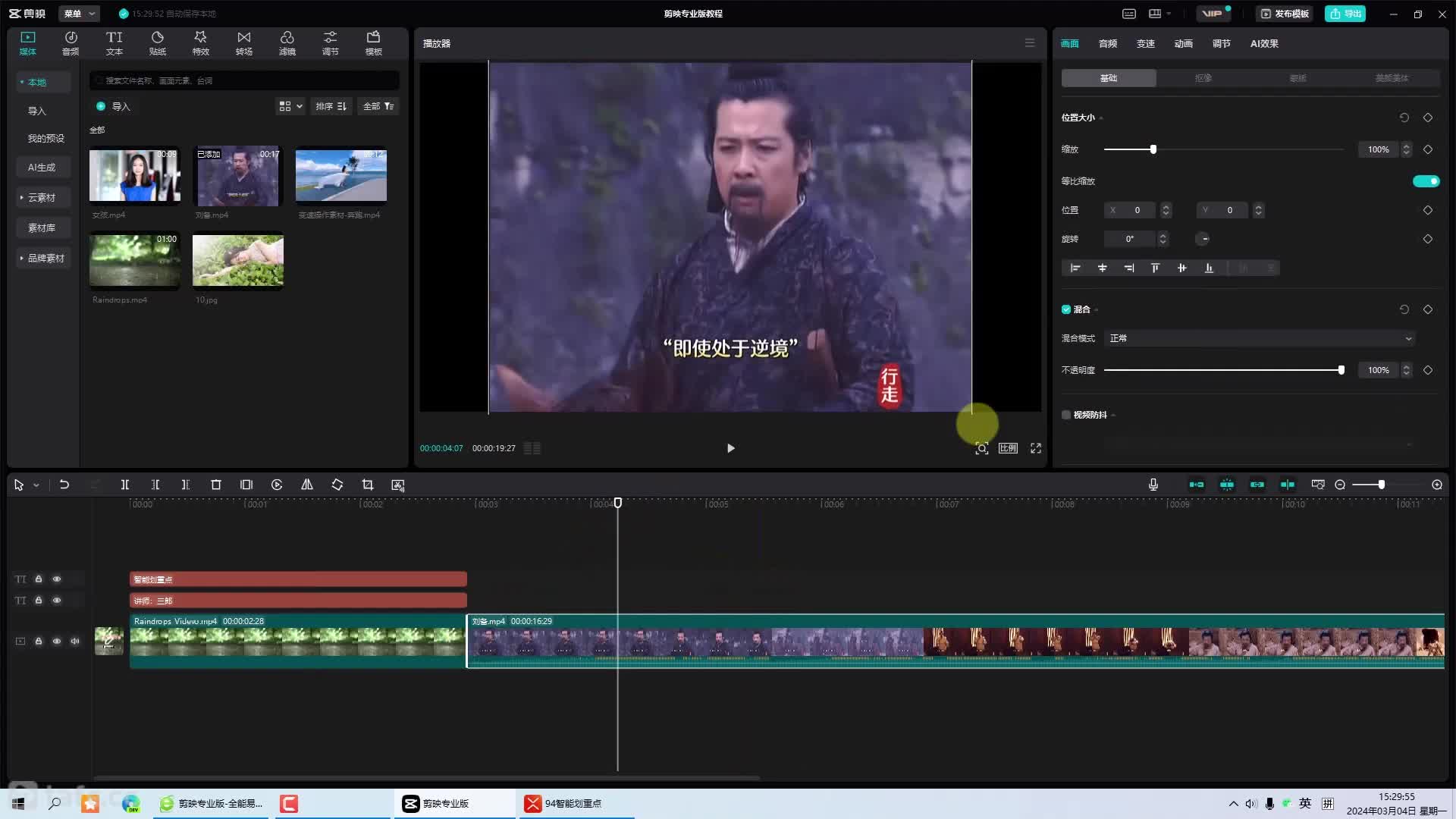Add keyframe diamond for 缩放 scale
This screenshot has height=819, width=1456.
click(1428, 149)
